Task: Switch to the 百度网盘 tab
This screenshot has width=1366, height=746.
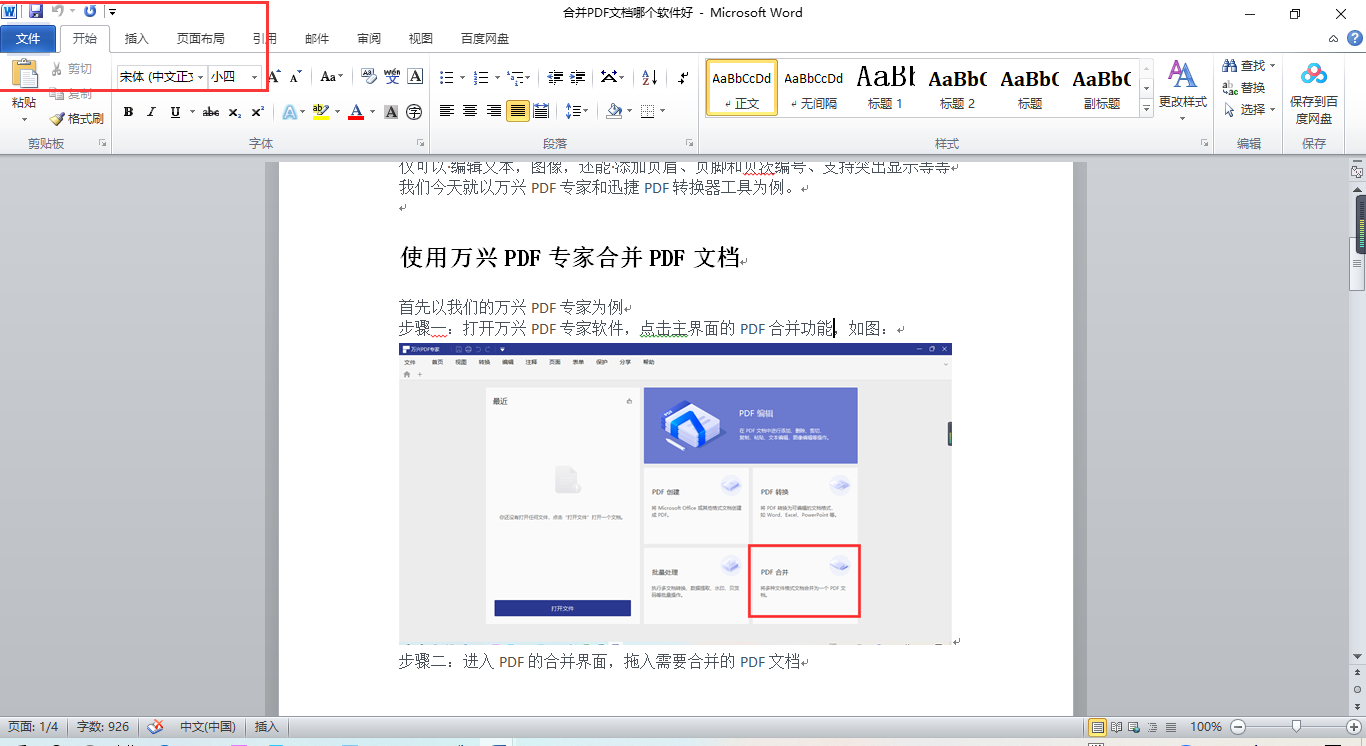Action: point(485,39)
